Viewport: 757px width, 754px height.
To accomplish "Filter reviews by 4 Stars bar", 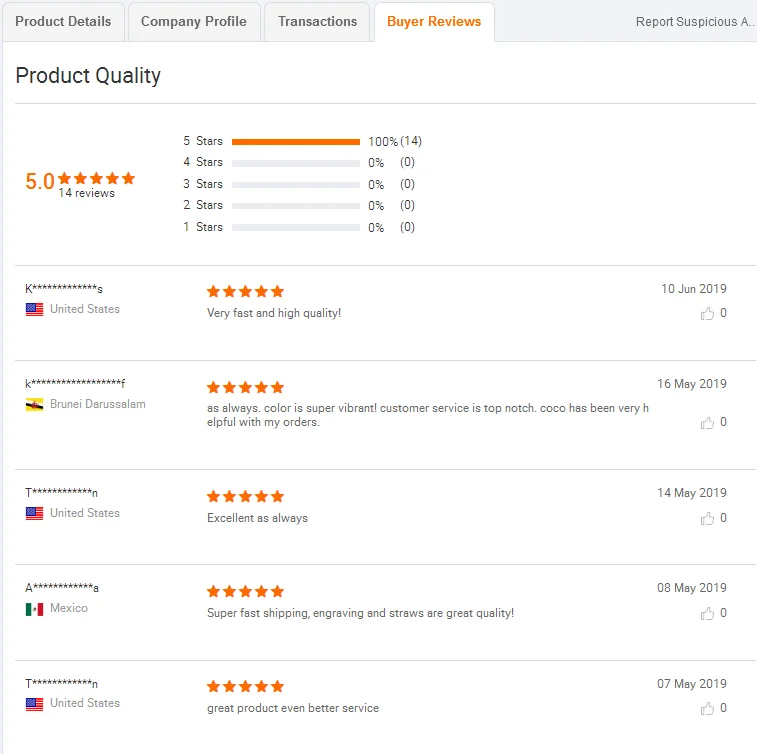I will point(295,163).
